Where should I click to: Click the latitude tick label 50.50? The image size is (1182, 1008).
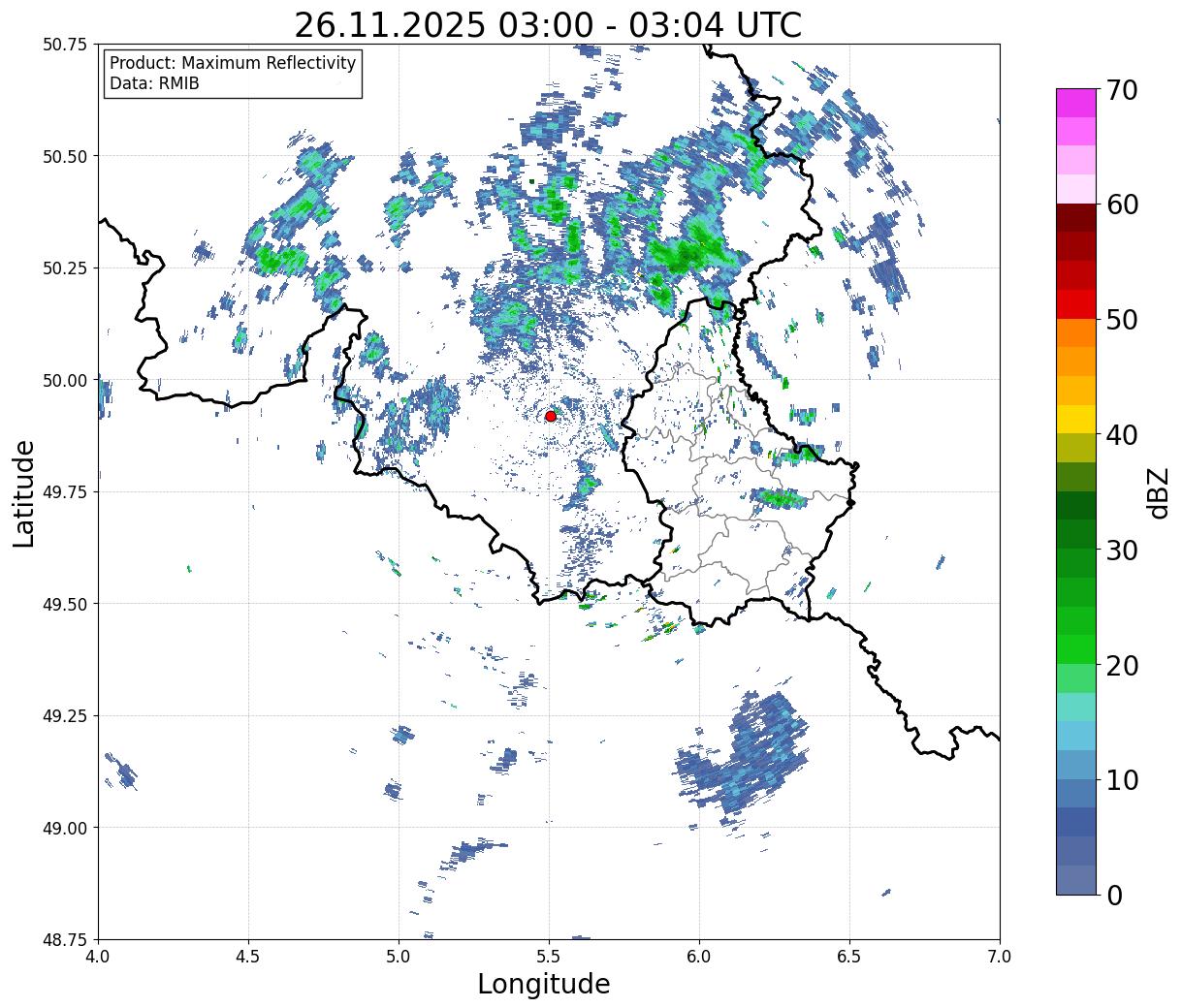(64, 156)
